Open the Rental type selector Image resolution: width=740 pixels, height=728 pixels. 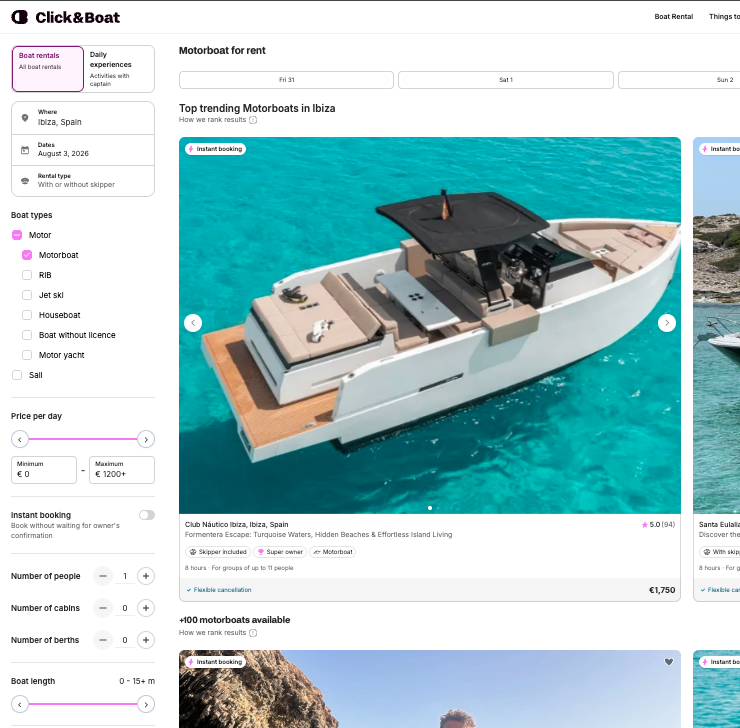83,181
